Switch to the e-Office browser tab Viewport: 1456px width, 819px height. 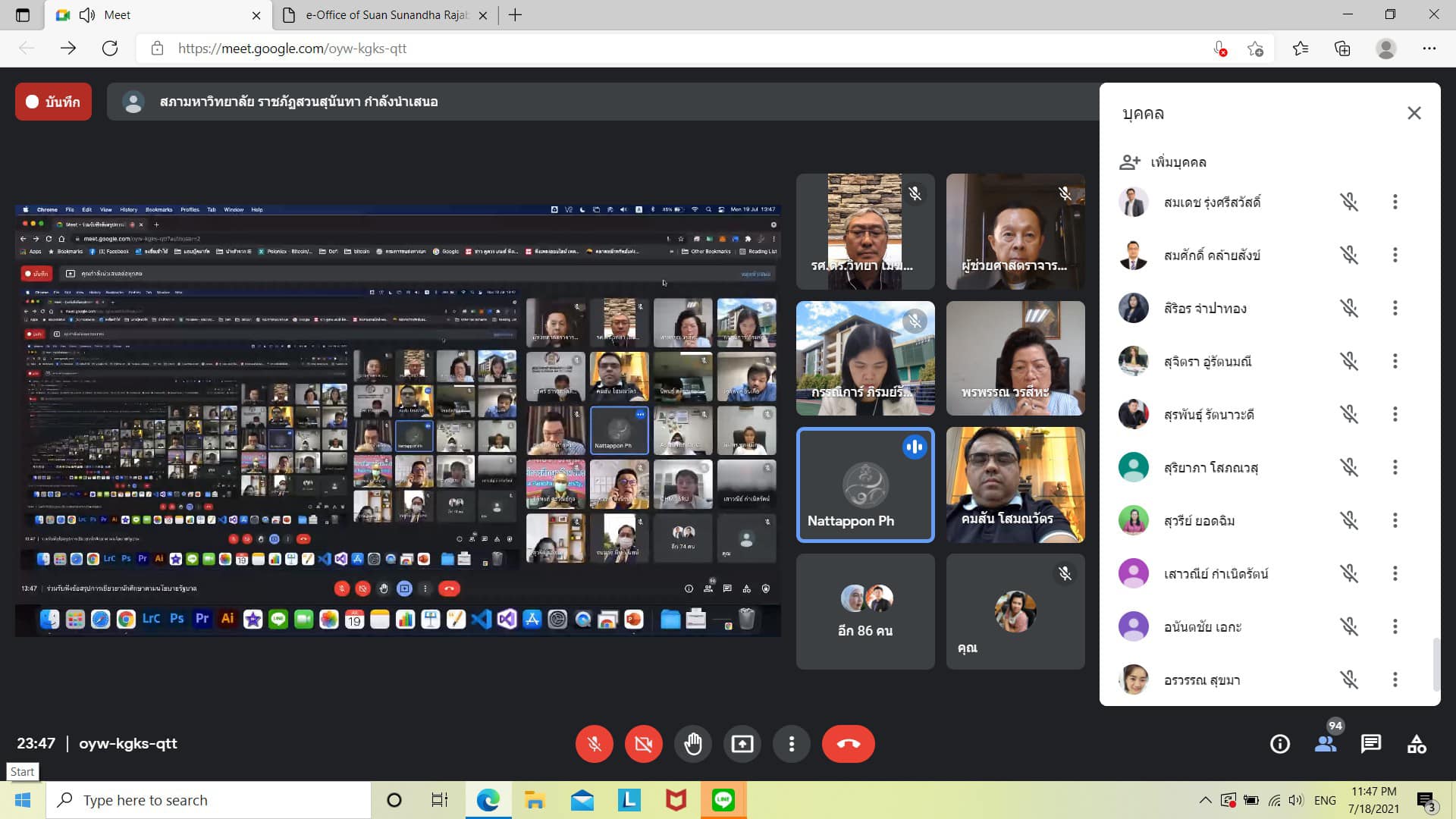tap(387, 15)
